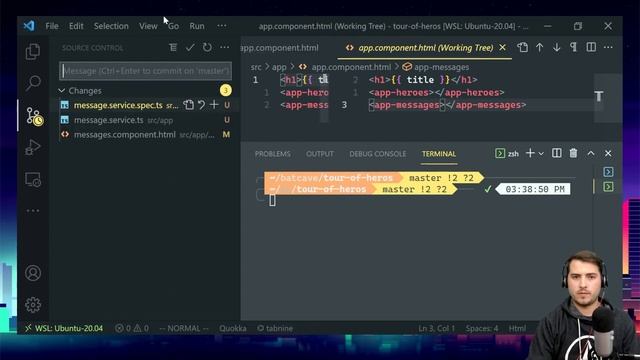Open Remote Explorer in activity bar

click(x=33, y=179)
